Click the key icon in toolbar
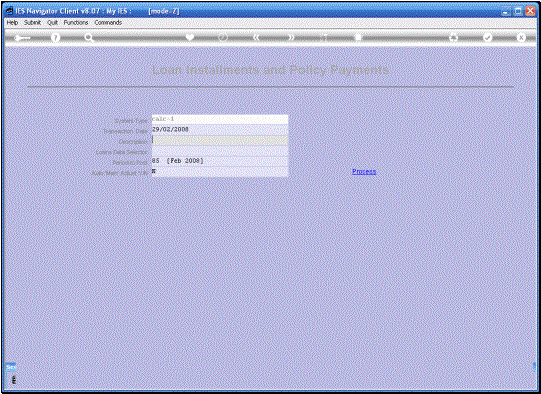Screen dimensions: 541x394 pyautogui.click(x=22, y=38)
